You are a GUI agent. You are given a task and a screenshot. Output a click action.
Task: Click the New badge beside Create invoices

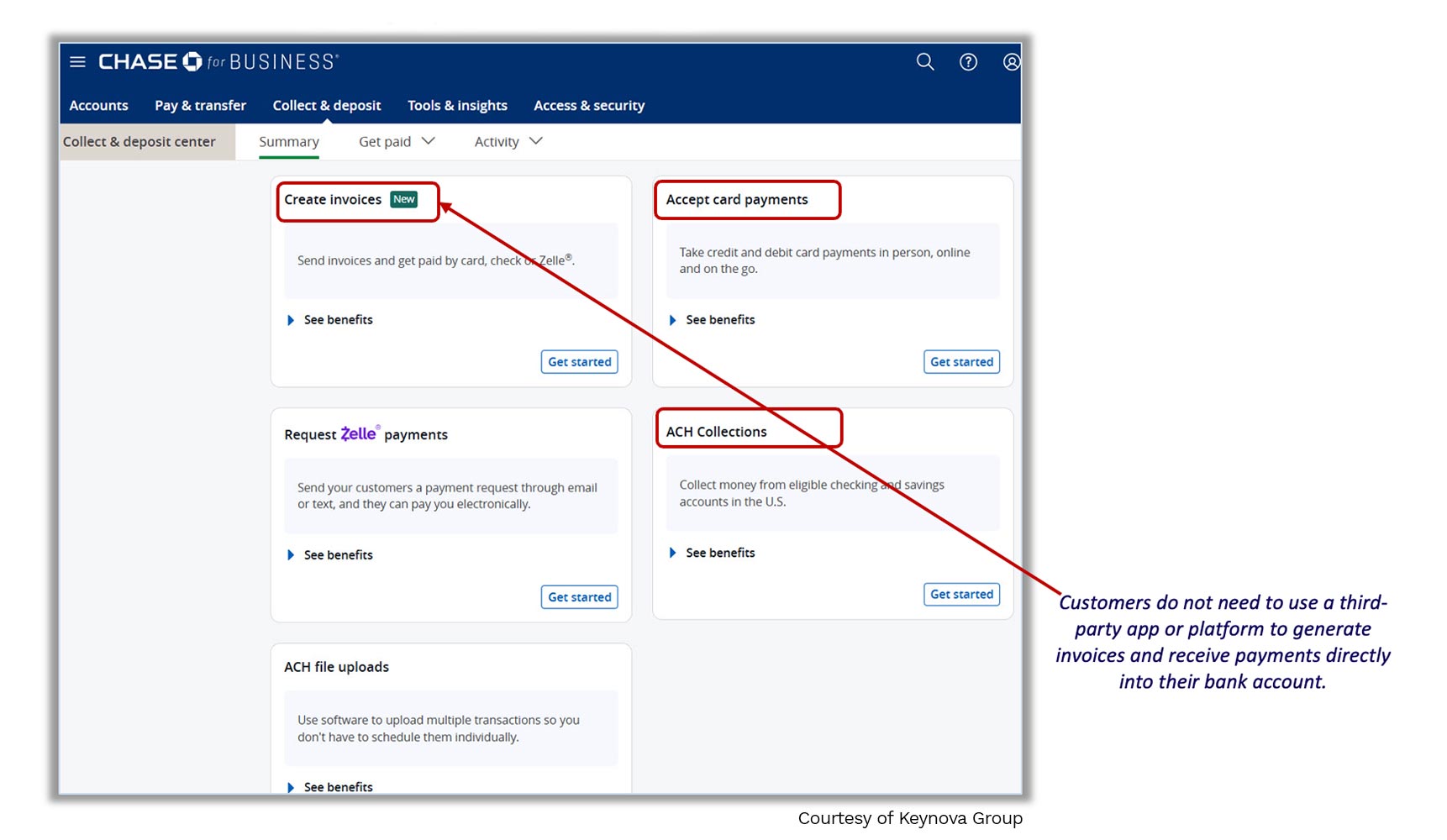click(x=404, y=200)
